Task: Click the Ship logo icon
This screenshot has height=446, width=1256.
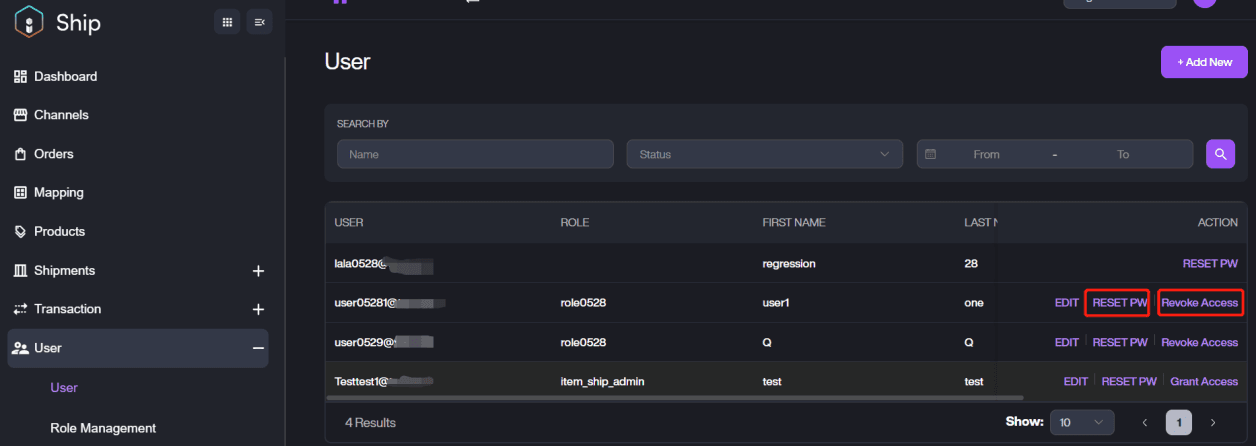Action: click(x=29, y=21)
